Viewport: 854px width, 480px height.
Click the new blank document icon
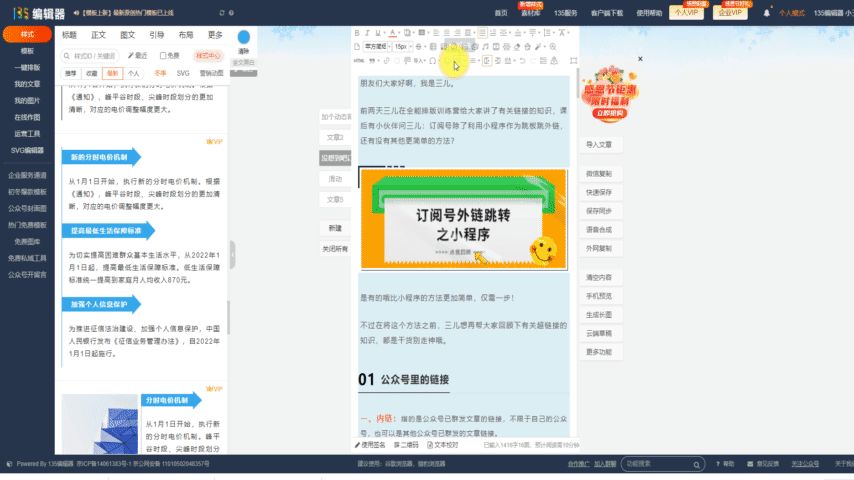[357, 47]
